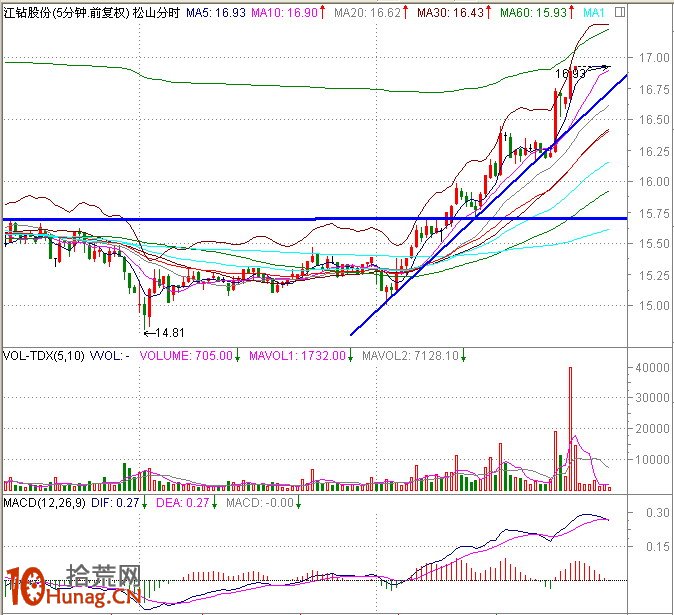The height and width of the screenshot is (615, 674).
Task: Click the 40000 volume axis label
Action: tap(654, 368)
